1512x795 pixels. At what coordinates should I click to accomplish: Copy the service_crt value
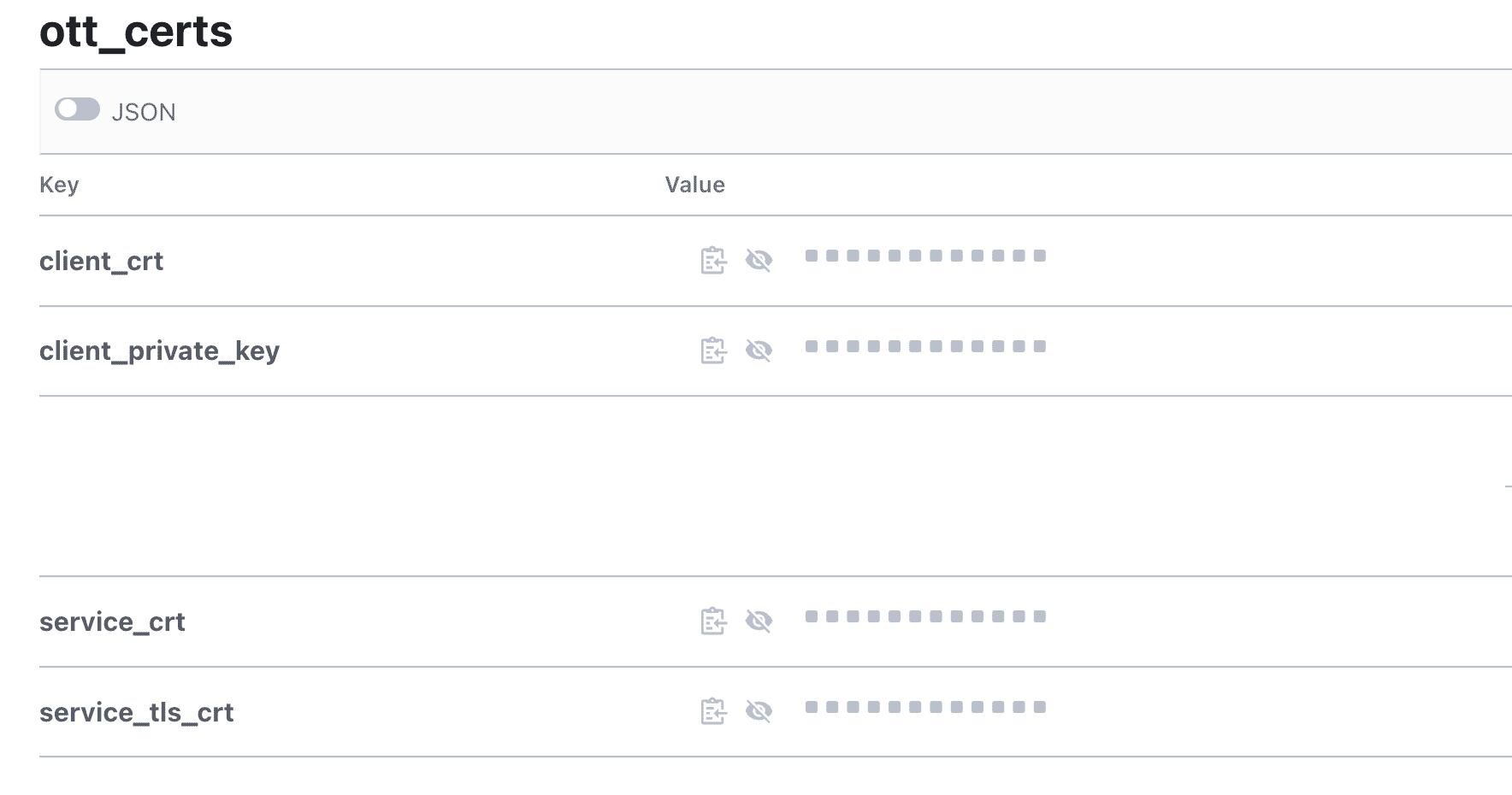coord(712,621)
